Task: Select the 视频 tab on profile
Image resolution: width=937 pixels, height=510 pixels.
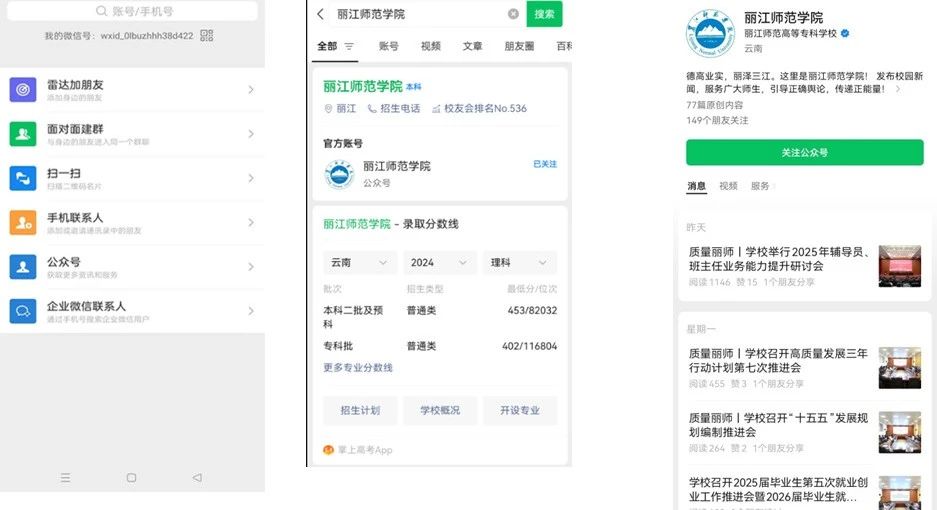Action: [x=728, y=186]
